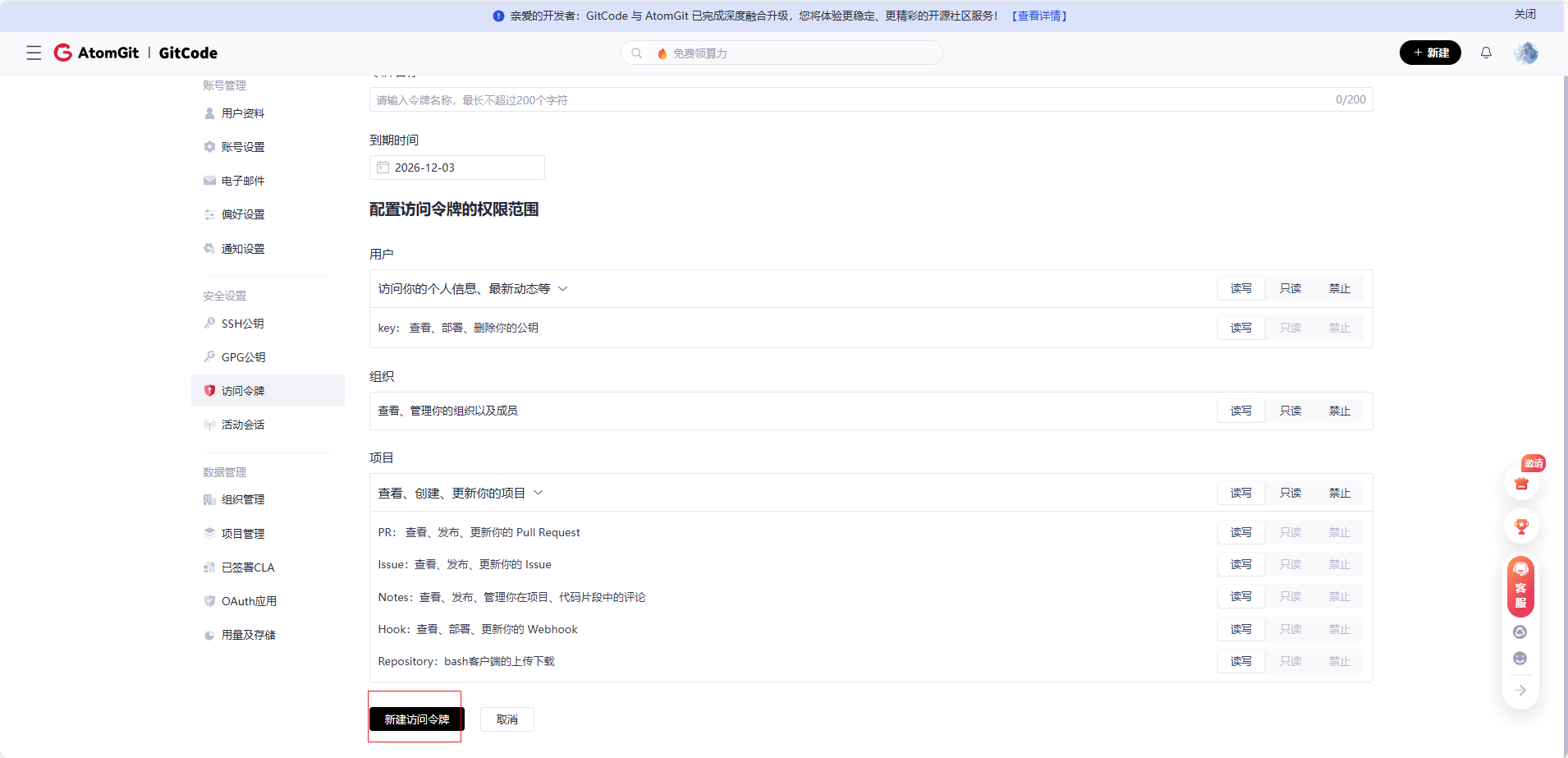Click the AtomGit logo

[96, 53]
